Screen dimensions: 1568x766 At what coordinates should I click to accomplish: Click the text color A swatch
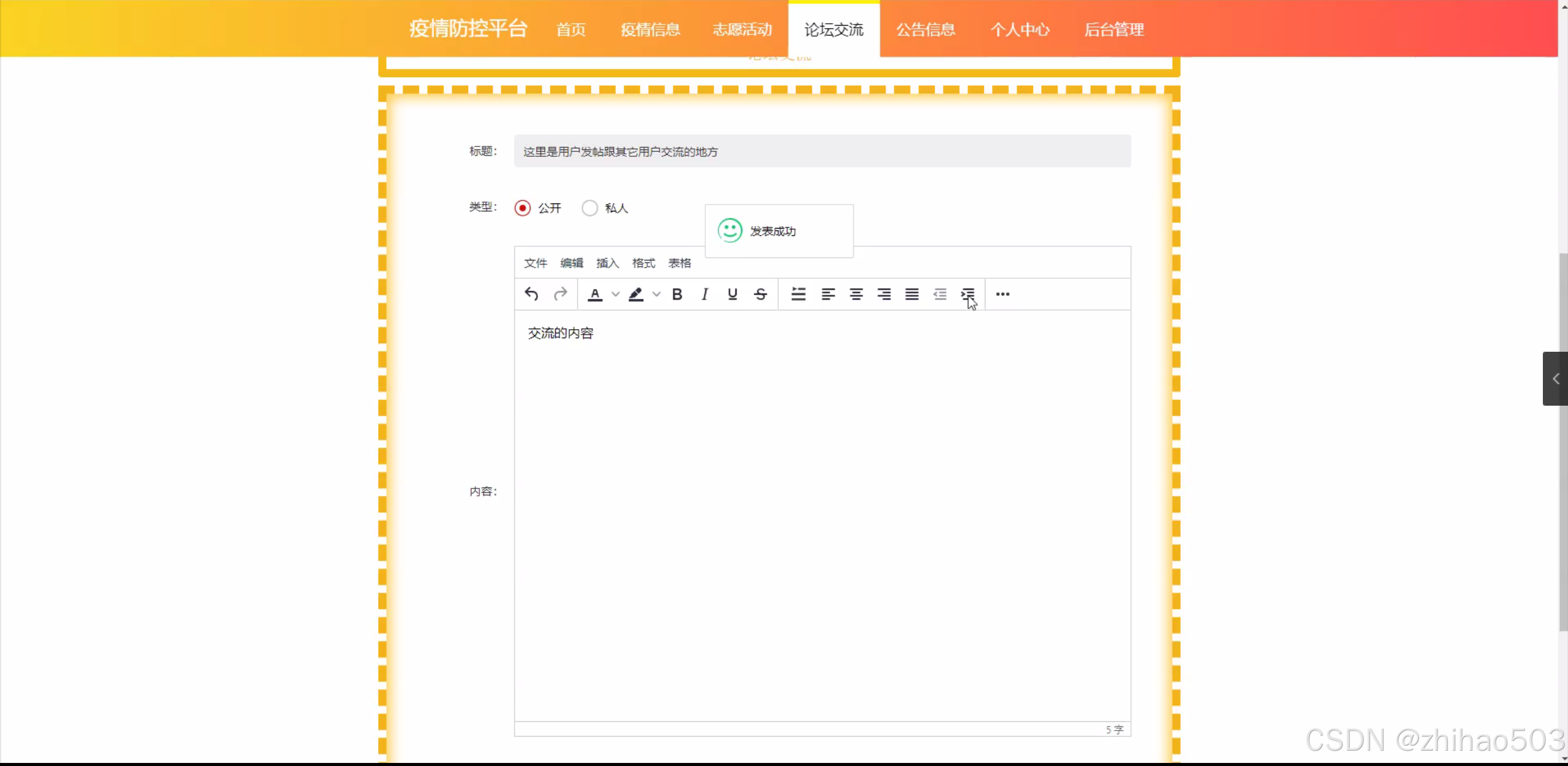coord(595,294)
